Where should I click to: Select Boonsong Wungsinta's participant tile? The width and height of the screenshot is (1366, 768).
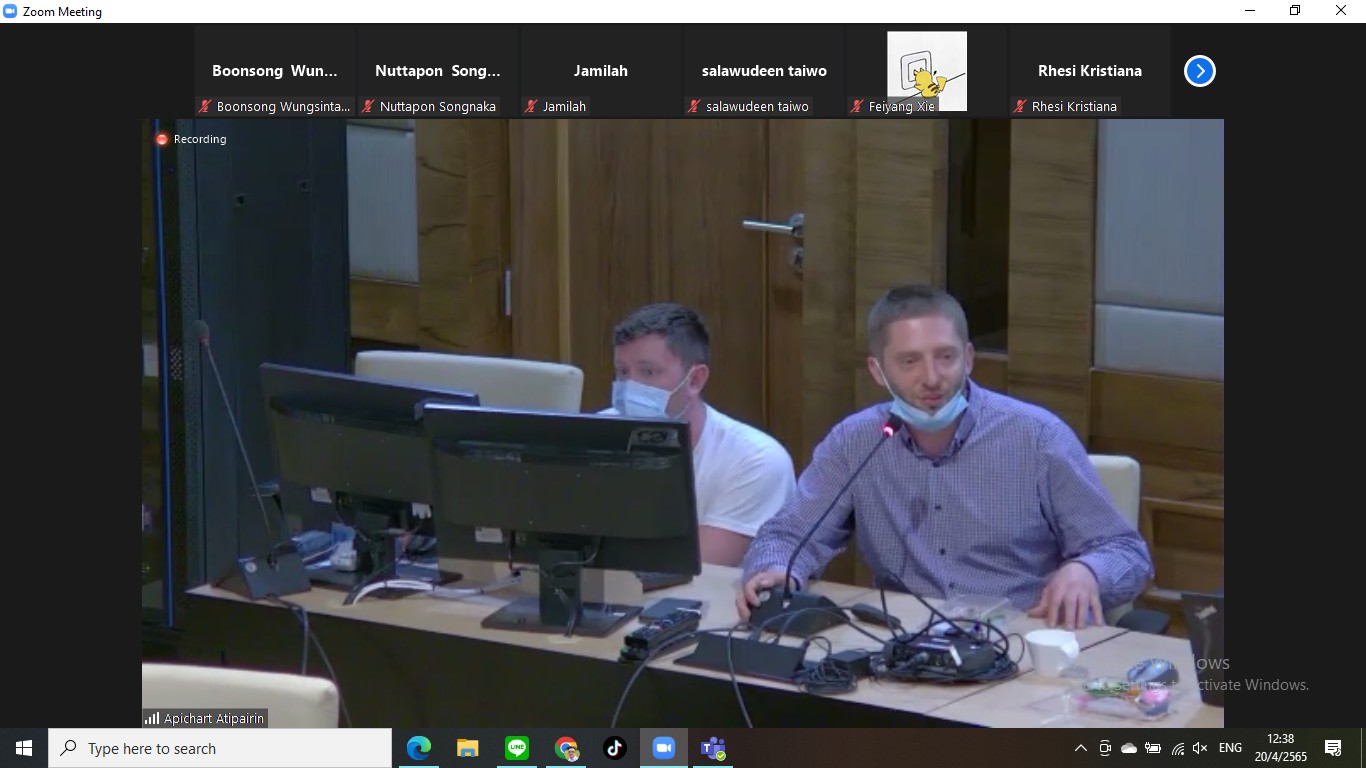click(275, 72)
